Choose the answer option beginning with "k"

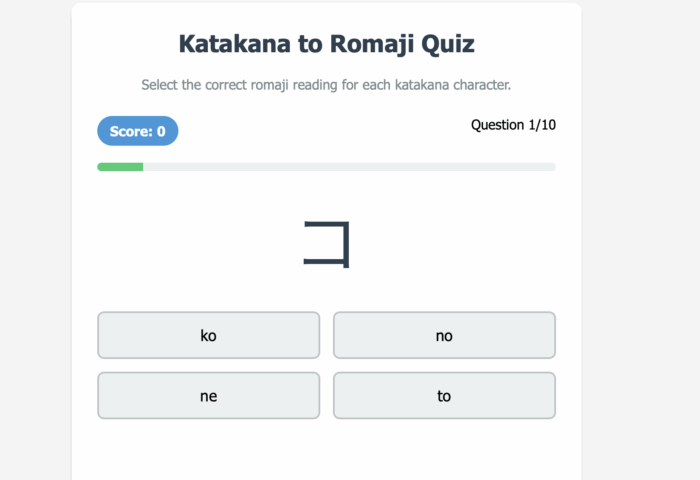pos(208,335)
